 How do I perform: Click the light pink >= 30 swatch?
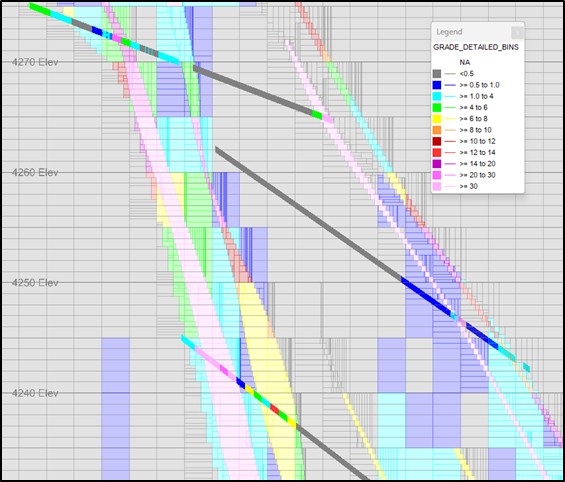click(437, 186)
